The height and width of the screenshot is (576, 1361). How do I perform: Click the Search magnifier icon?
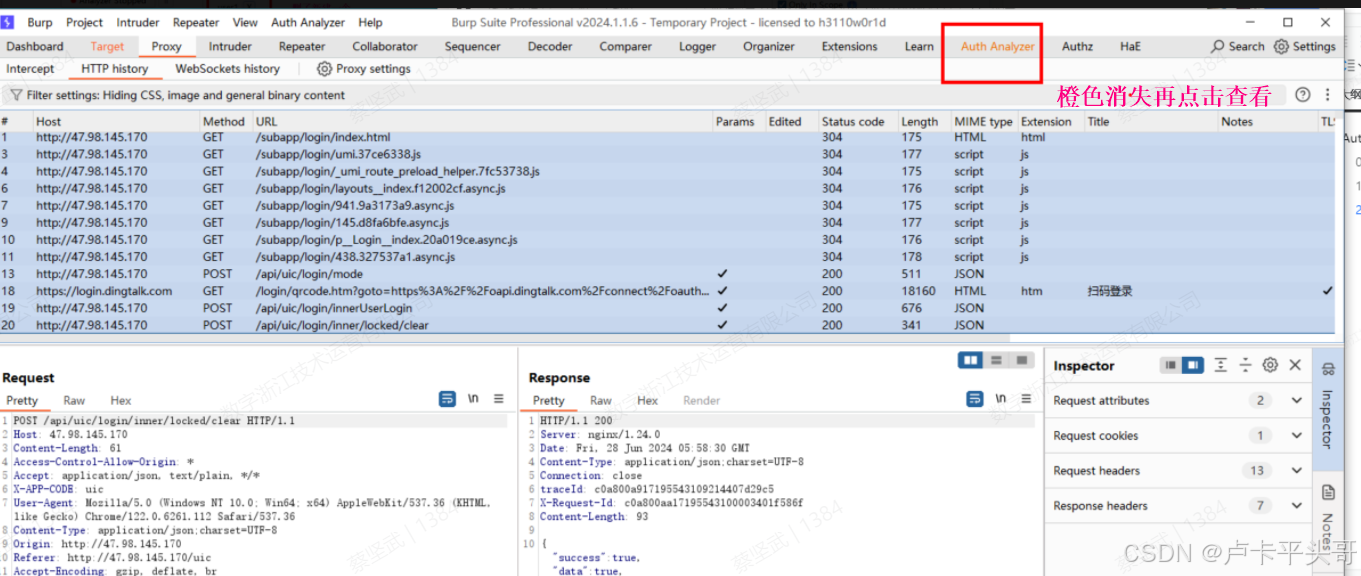coord(1218,46)
